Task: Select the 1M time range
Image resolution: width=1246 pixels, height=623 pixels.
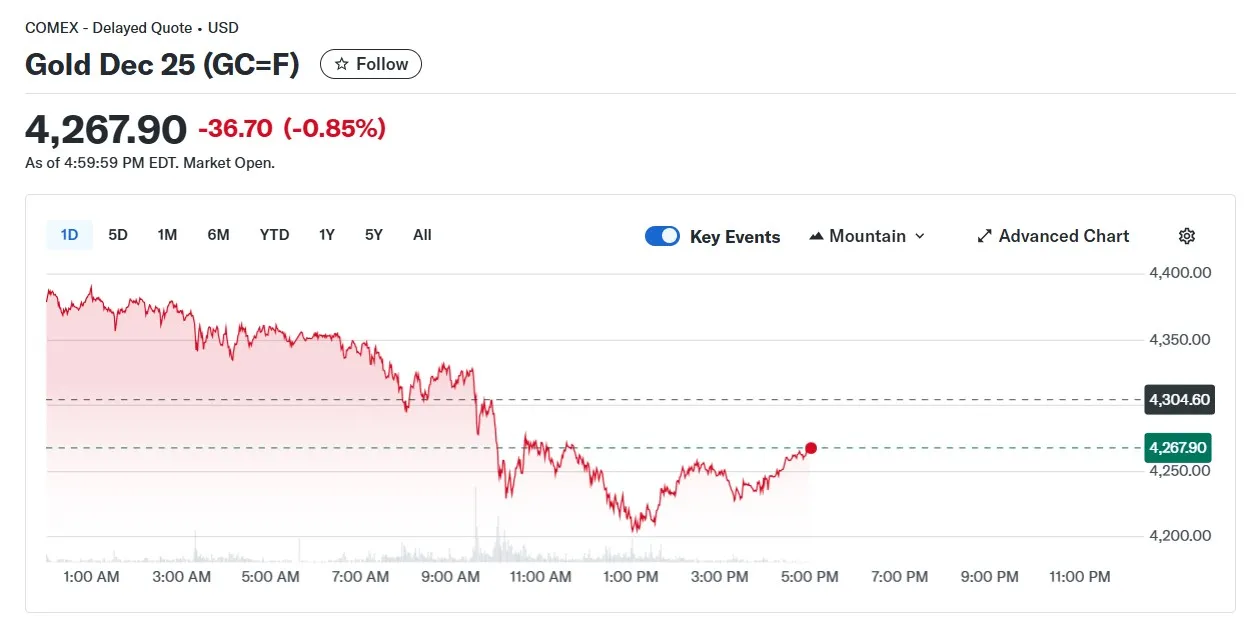Action: click(167, 235)
